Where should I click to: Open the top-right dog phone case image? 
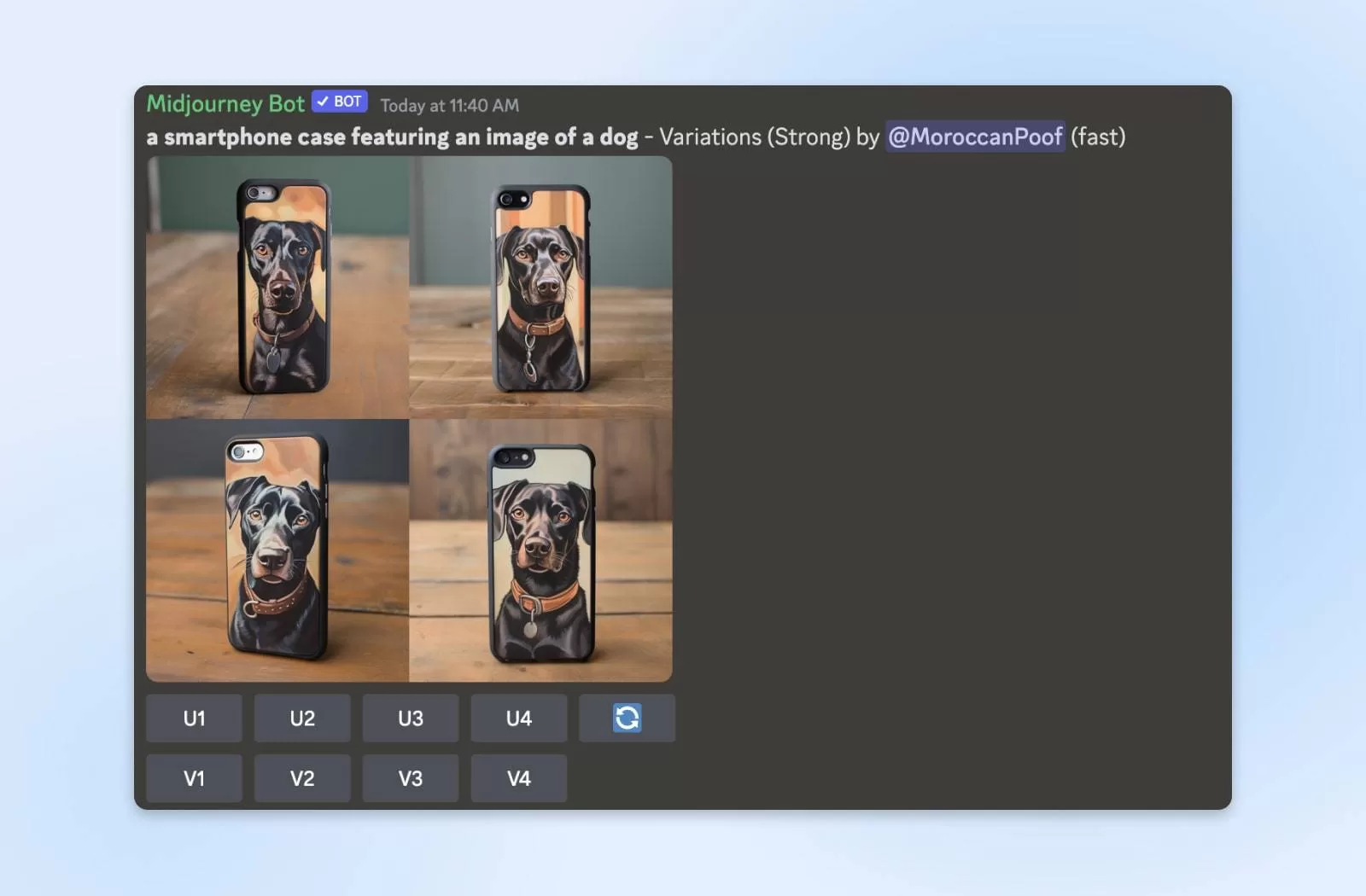[540, 288]
